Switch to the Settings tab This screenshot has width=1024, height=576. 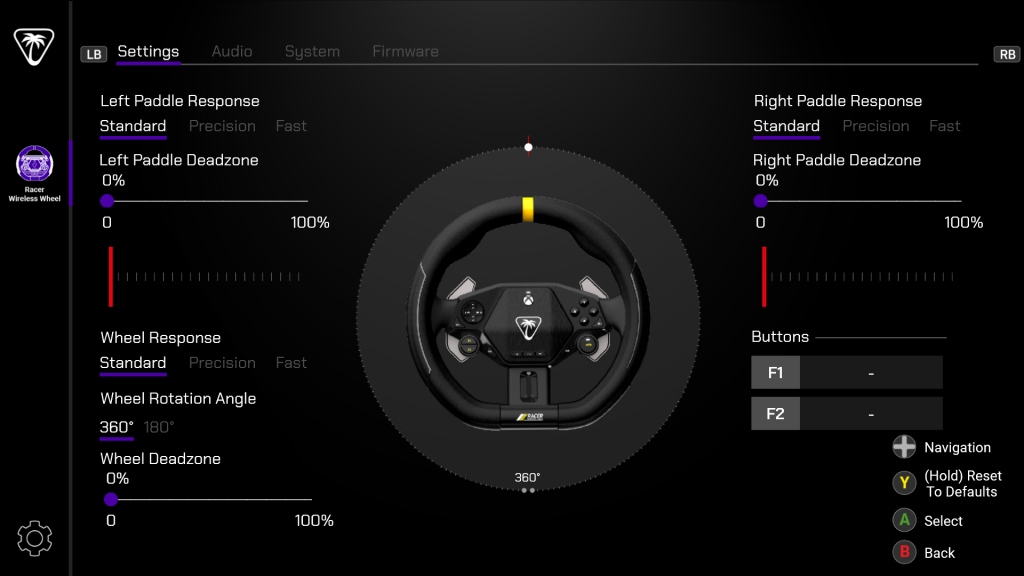(148, 52)
